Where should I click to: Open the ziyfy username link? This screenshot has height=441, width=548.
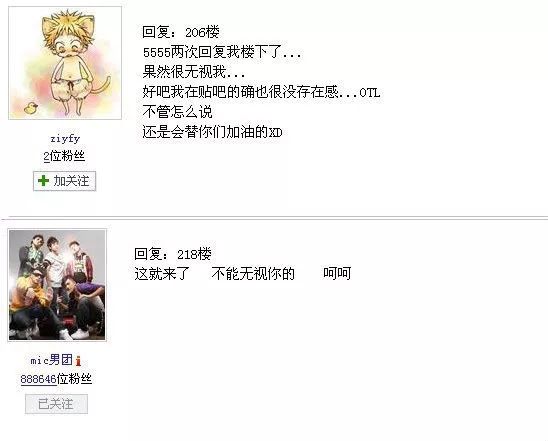(x=65, y=138)
